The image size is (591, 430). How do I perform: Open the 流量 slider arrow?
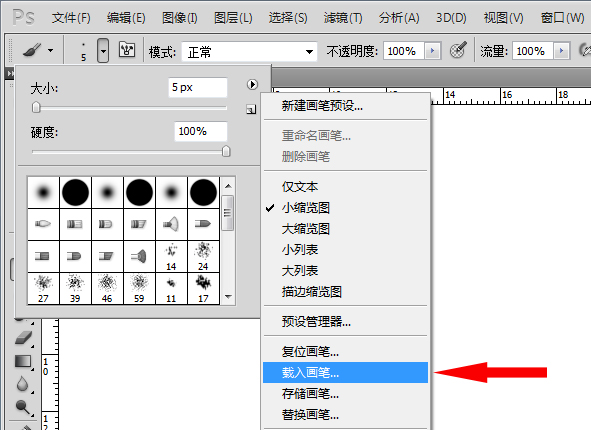(x=561, y=51)
